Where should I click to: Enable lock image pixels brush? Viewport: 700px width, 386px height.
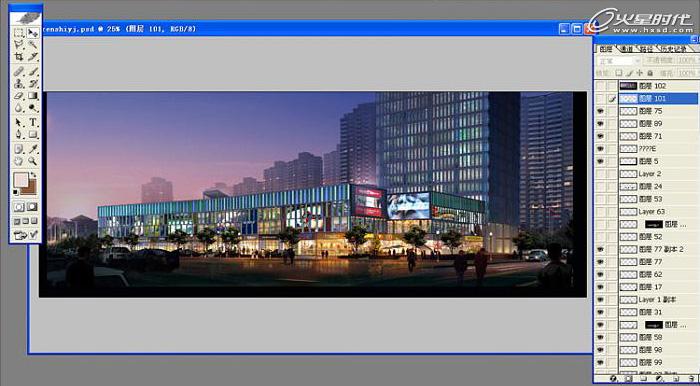(629, 73)
